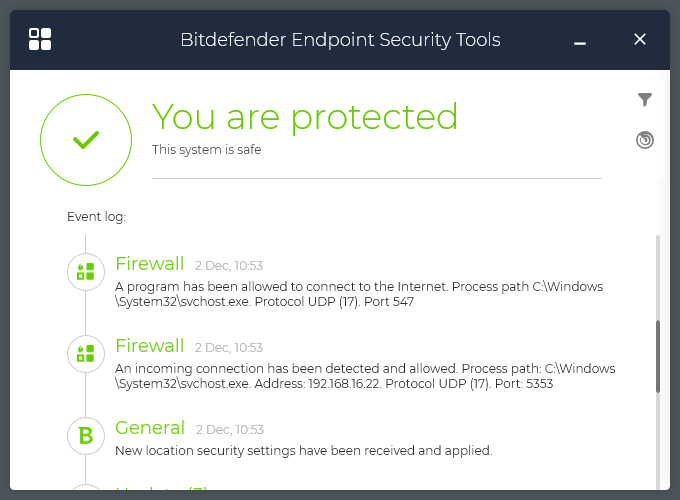680x500 pixels.
Task: Close the Bitdefender Endpoint Security Tools window
Action: 640,40
